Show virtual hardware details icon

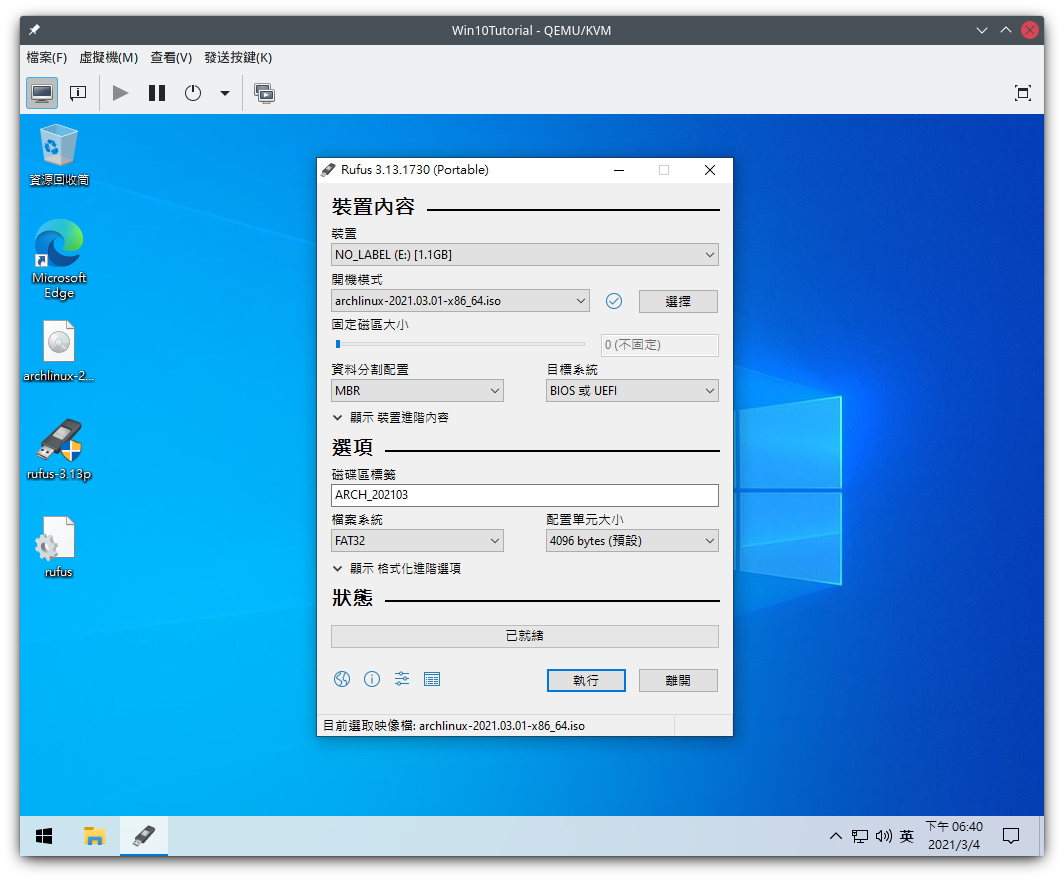tap(78, 93)
